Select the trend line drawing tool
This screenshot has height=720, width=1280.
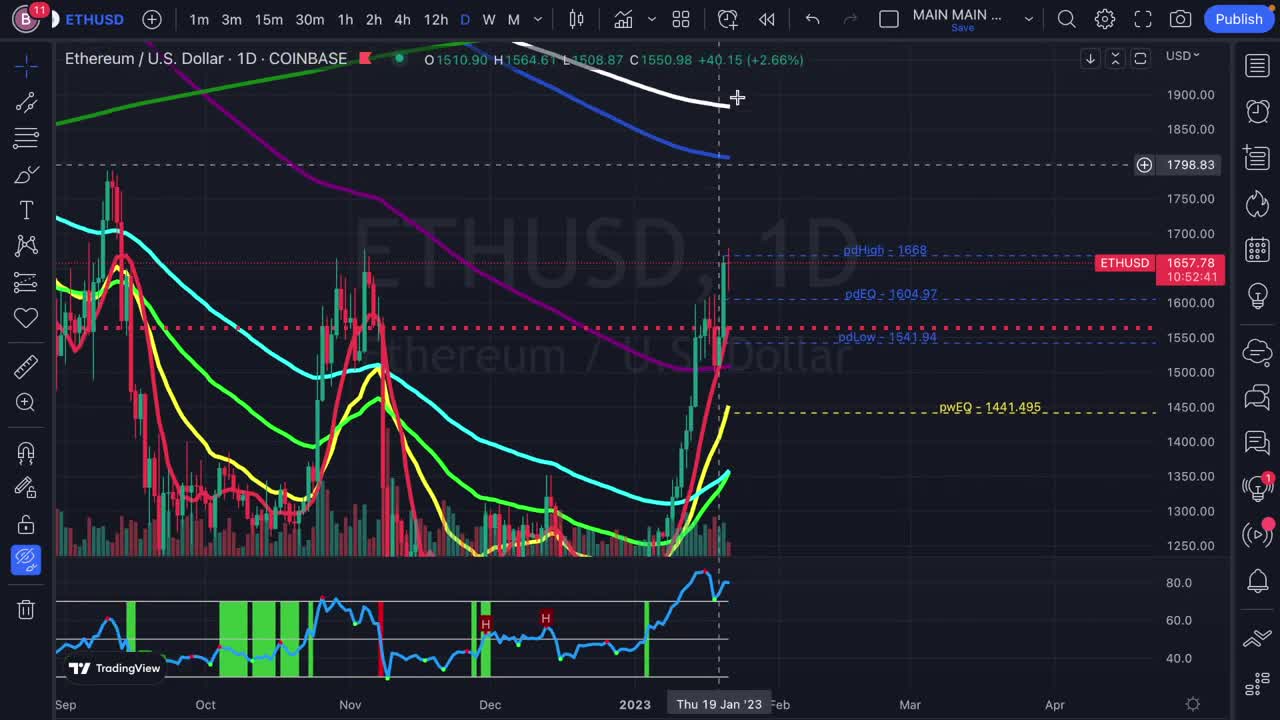coord(26,102)
